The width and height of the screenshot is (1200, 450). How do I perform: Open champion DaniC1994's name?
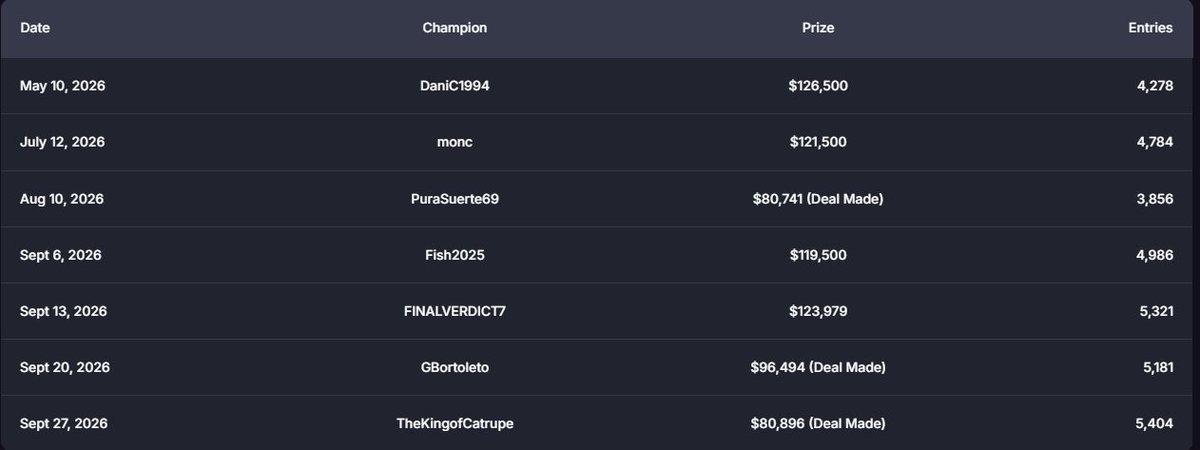455,86
